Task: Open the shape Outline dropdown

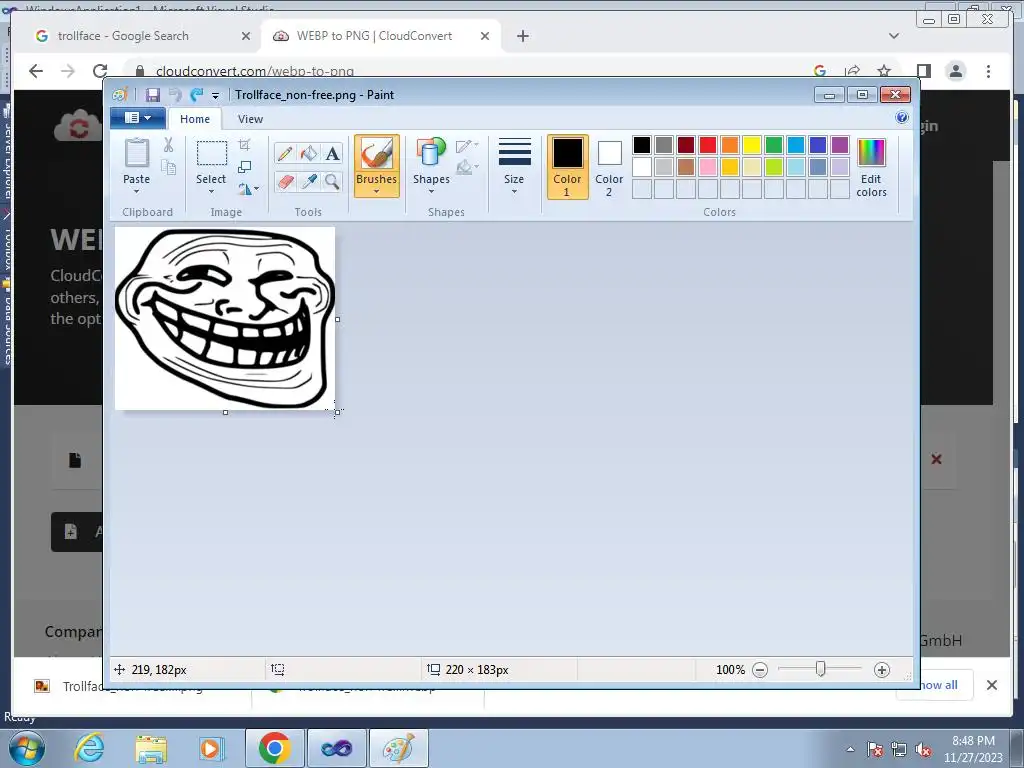Action: pyautogui.click(x=467, y=146)
